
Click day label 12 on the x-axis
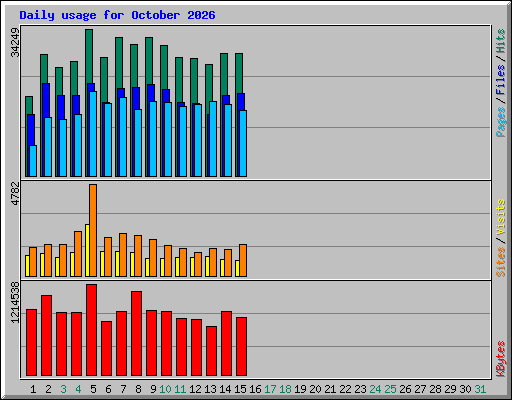195,389
